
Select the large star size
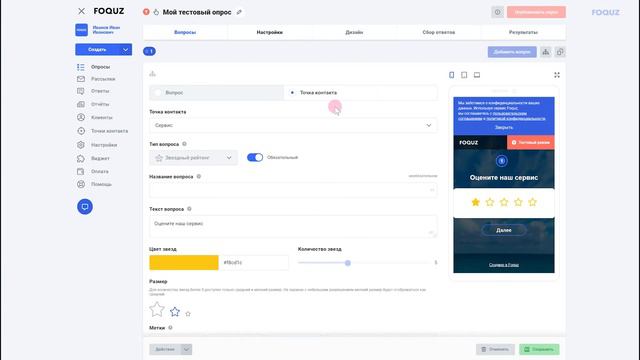(157, 309)
